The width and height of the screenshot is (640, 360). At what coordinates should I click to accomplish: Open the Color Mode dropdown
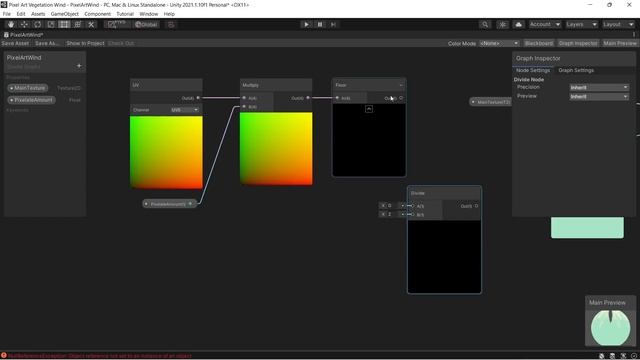(499, 43)
